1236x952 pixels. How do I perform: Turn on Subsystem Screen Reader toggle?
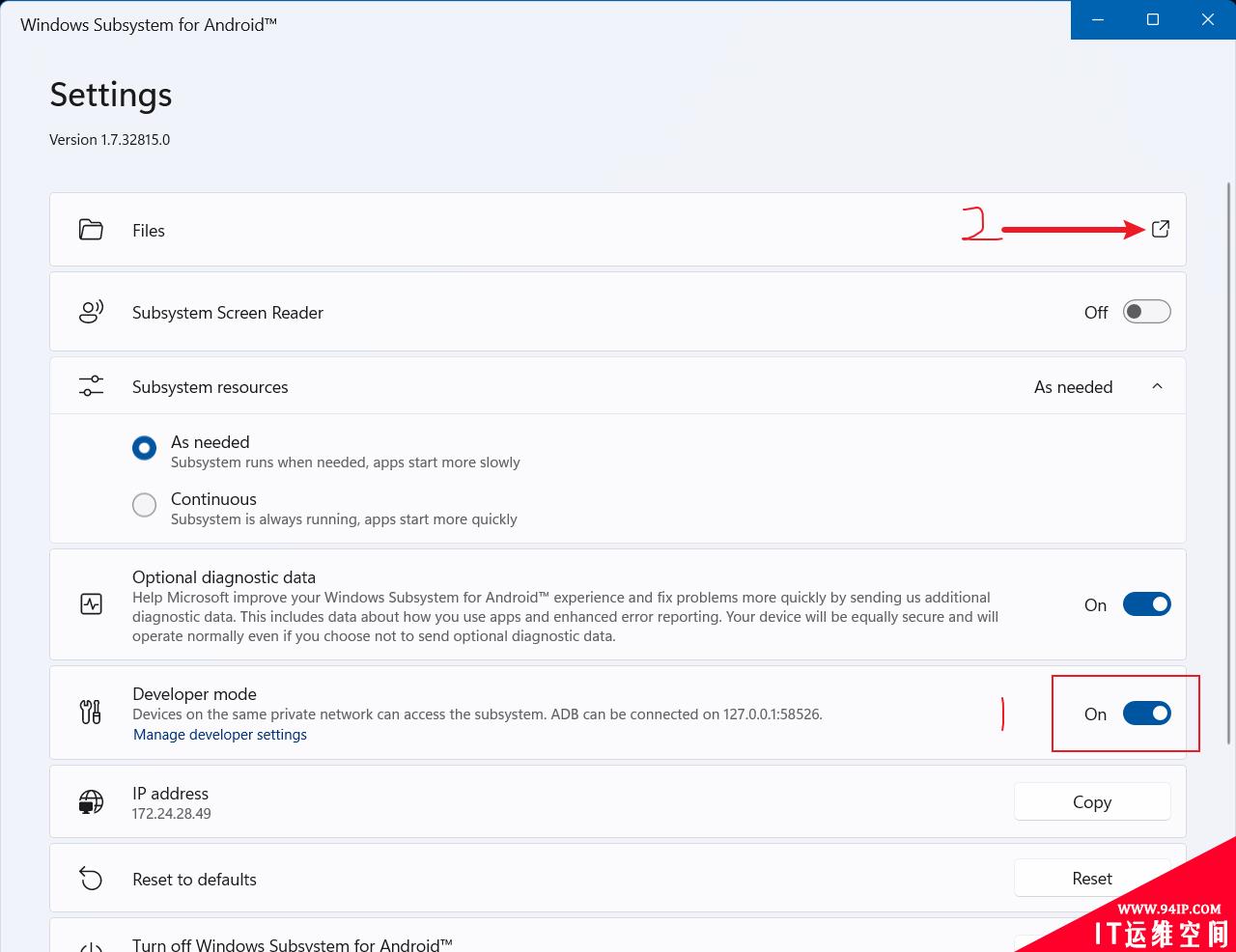pyautogui.click(x=1146, y=312)
